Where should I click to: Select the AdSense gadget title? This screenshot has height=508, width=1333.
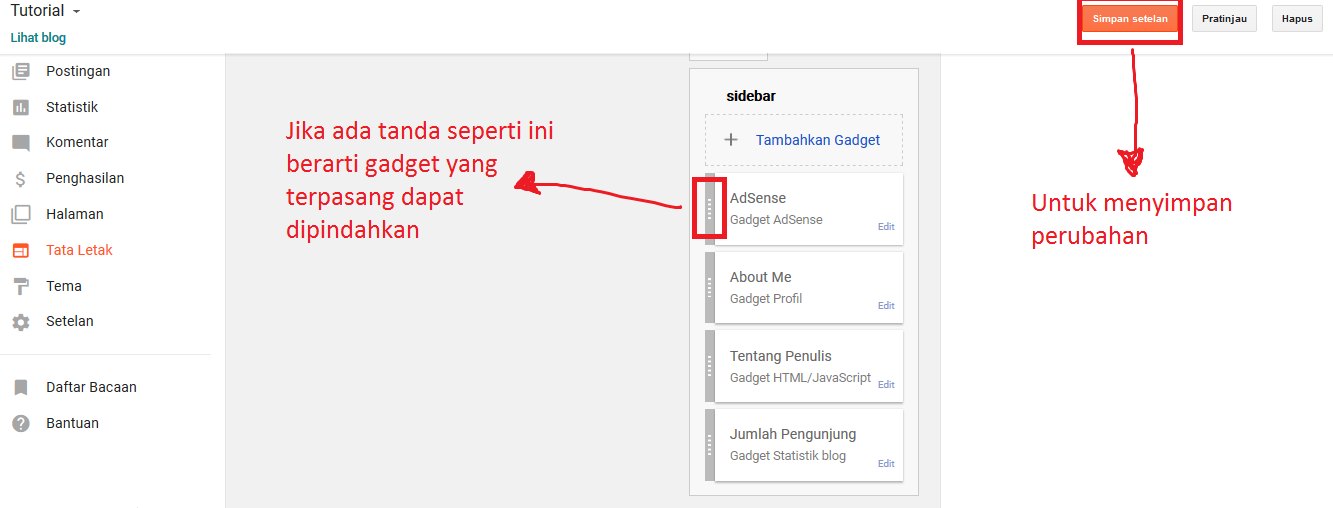pos(758,198)
